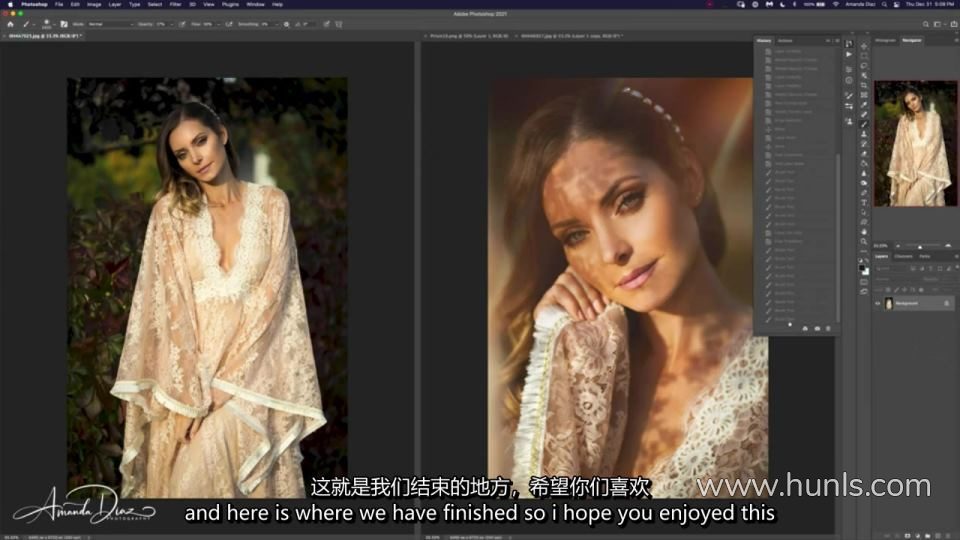Screen dimensions: 960x540
Task: Select the Hand tool
Action: pos(864,231)
